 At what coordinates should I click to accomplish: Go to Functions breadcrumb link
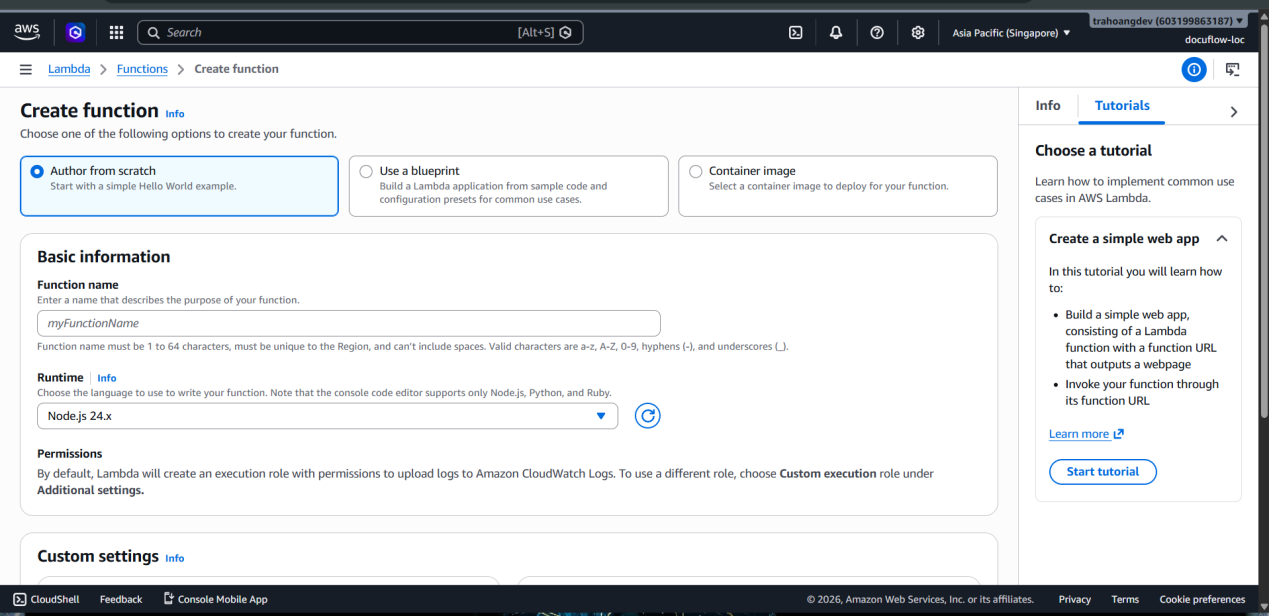[x=142, y=69]
